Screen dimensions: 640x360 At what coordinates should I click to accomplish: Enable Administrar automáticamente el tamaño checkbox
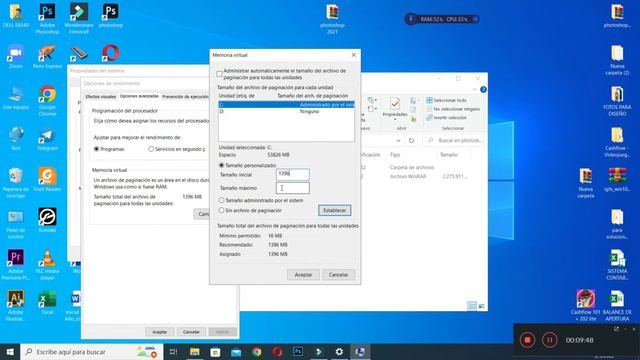coord(220,74)
